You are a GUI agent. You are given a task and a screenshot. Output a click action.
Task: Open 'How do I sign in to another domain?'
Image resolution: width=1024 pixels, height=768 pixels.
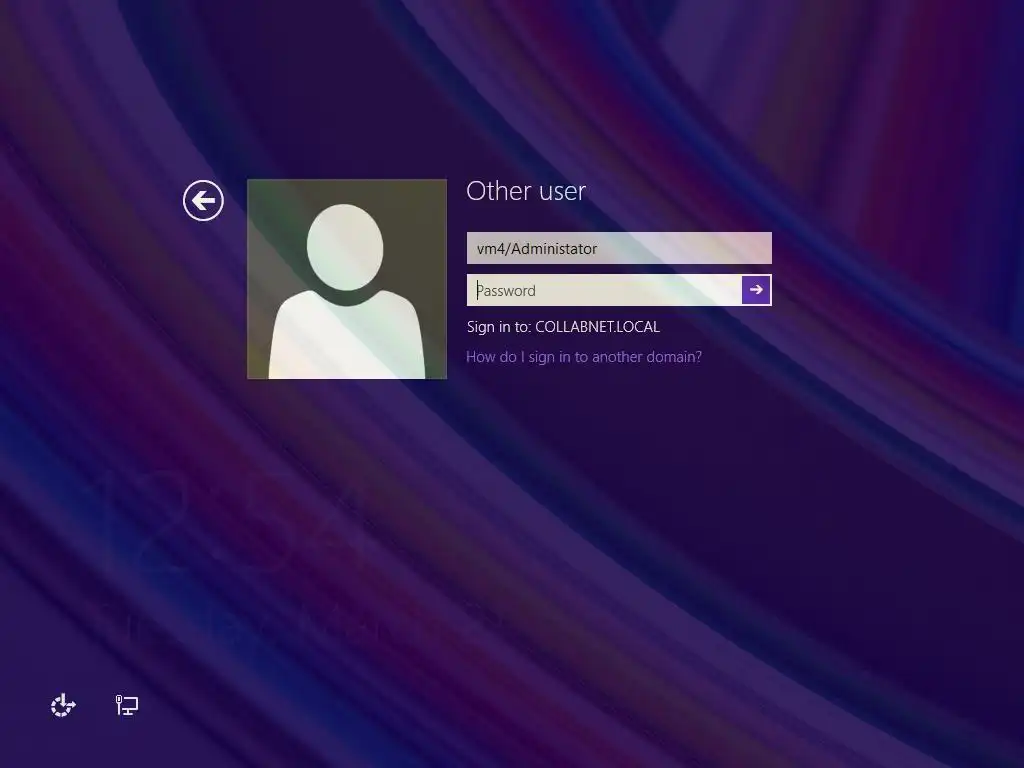coord(584,357)
